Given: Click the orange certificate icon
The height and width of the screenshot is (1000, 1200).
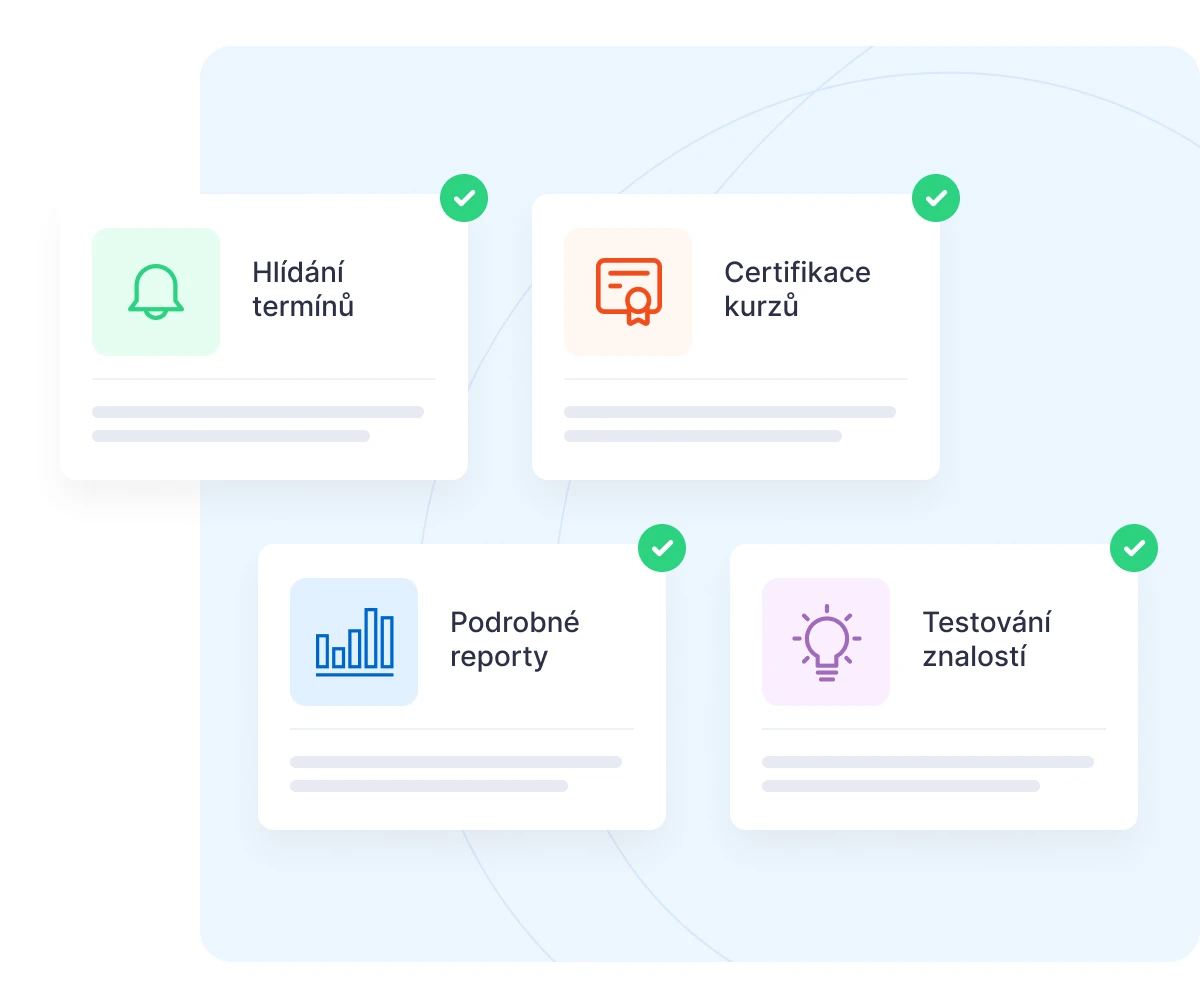Looking at the screenshot, I should (628, 292).
